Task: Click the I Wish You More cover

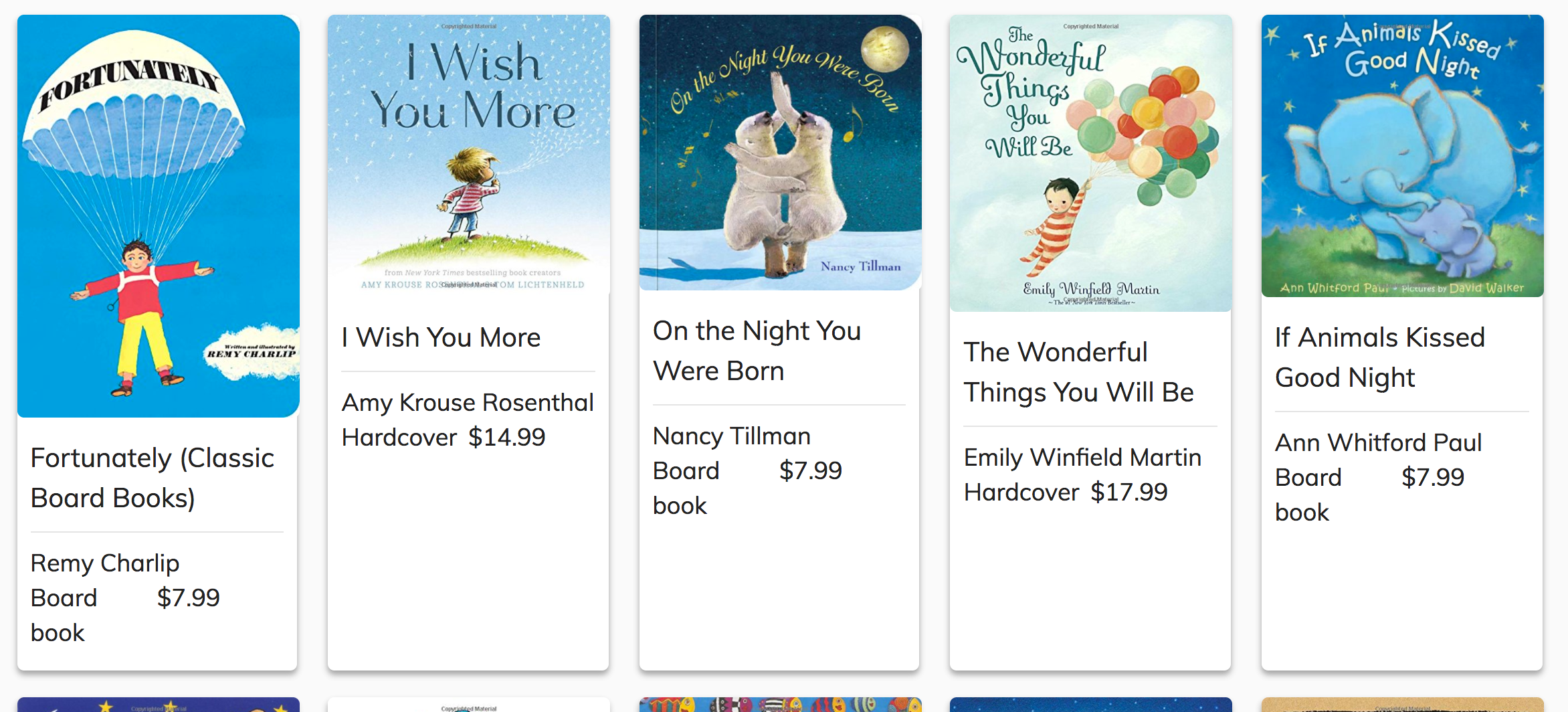Action: [x=468, y=154]
